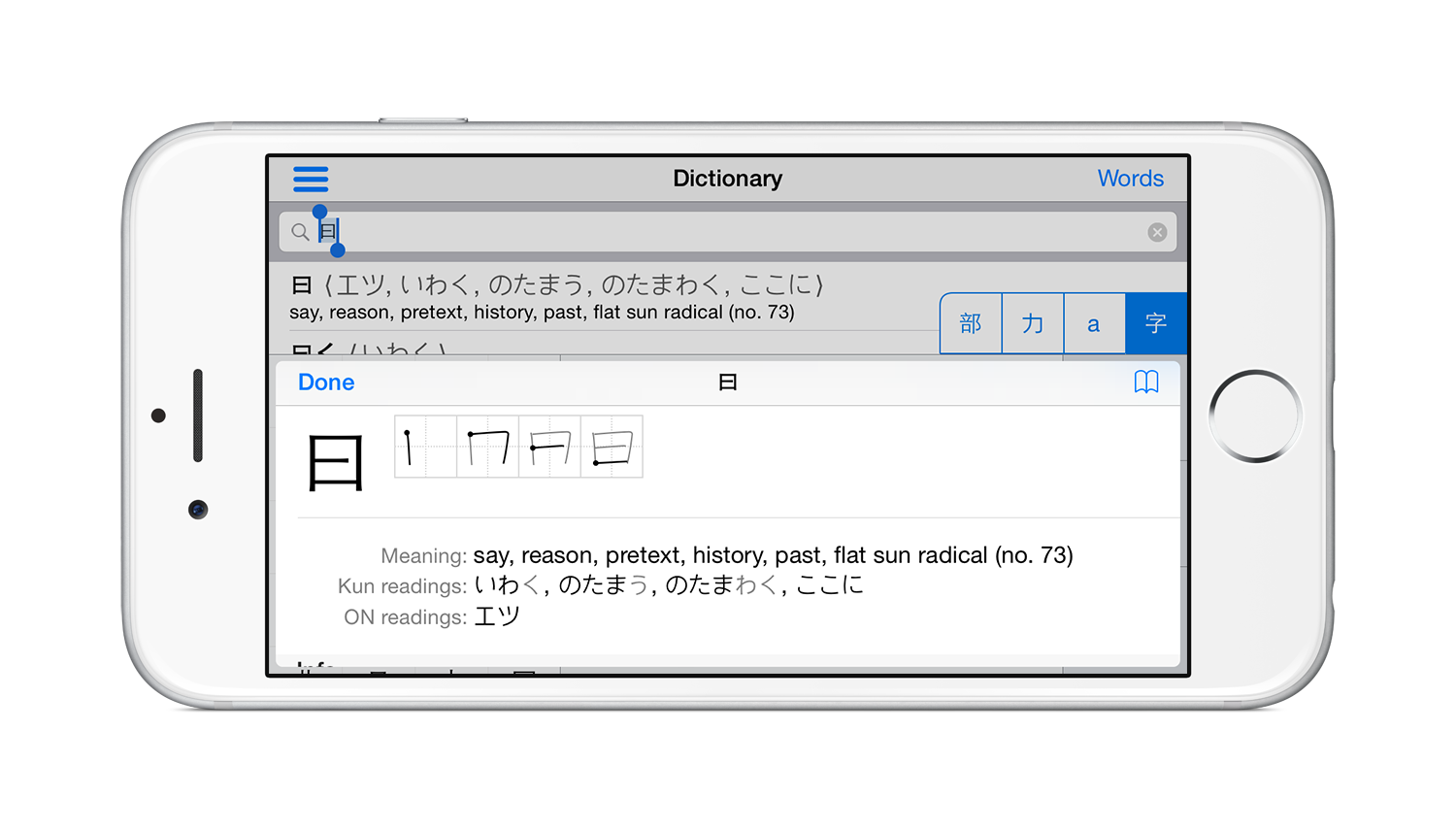This screenshot has width=1456, height=831.
Task: Click the bottom text selection handle
Action: (x=338, y=250)
